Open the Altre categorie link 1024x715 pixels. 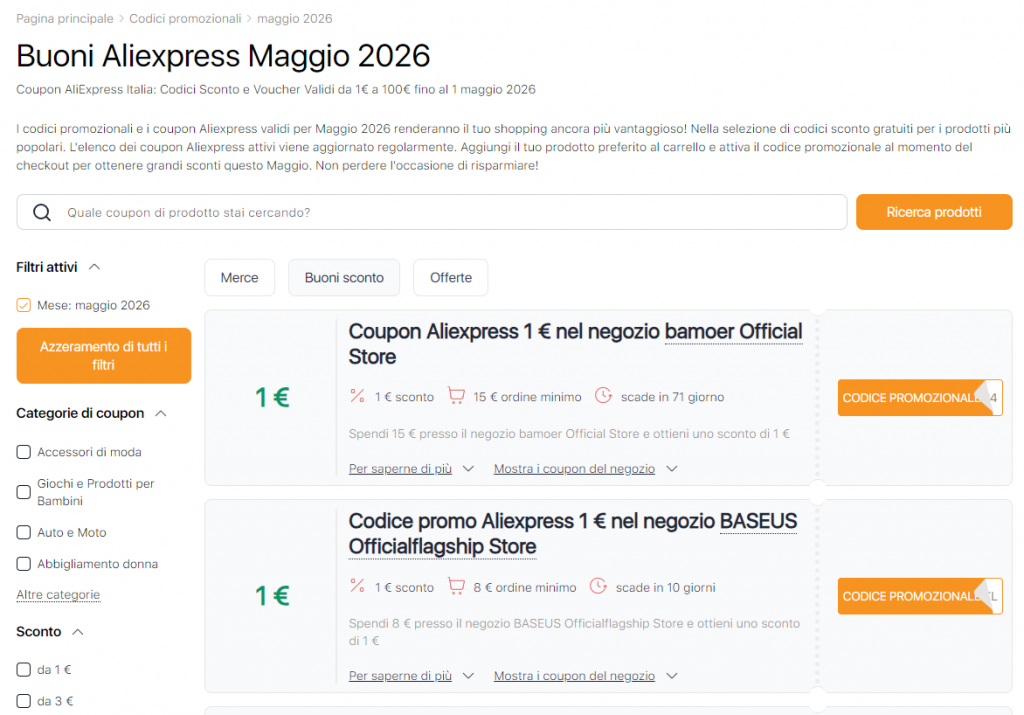click(x=58, y=594)
